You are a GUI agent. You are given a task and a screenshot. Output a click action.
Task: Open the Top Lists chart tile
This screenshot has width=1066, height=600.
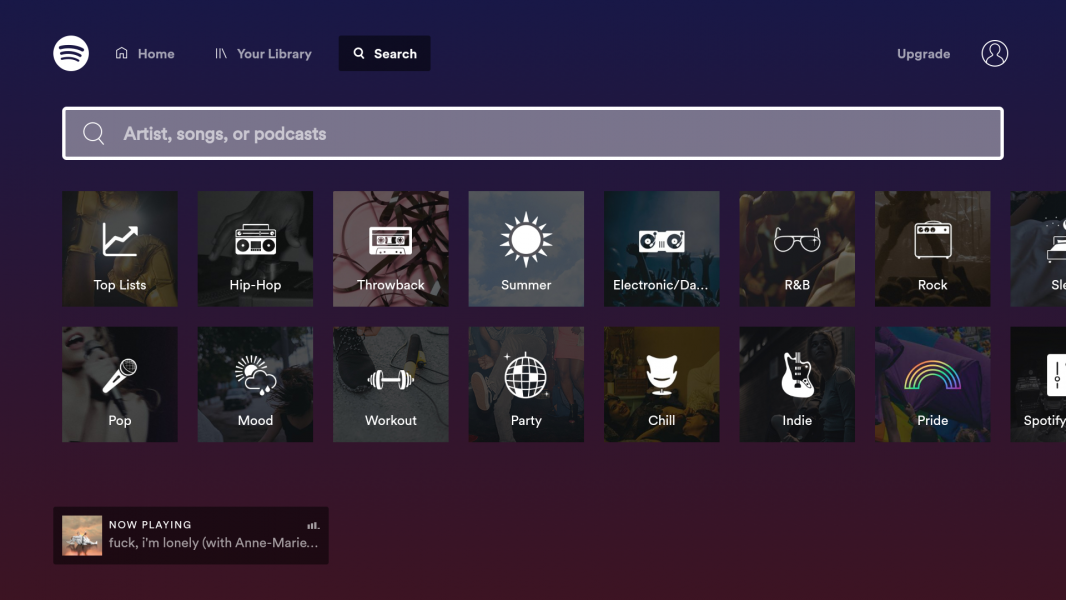[120, 249]
